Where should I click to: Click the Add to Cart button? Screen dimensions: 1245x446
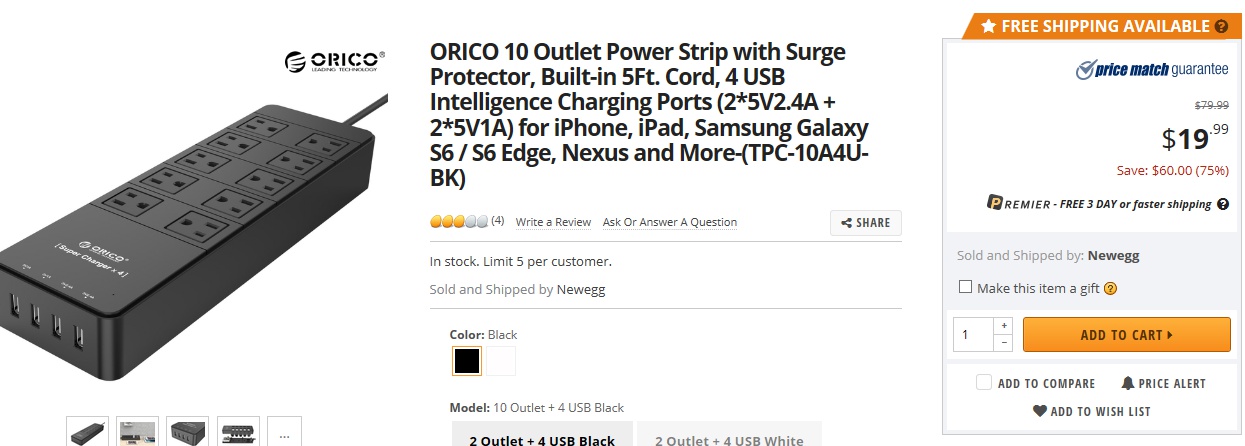[x=1126, y=335]
